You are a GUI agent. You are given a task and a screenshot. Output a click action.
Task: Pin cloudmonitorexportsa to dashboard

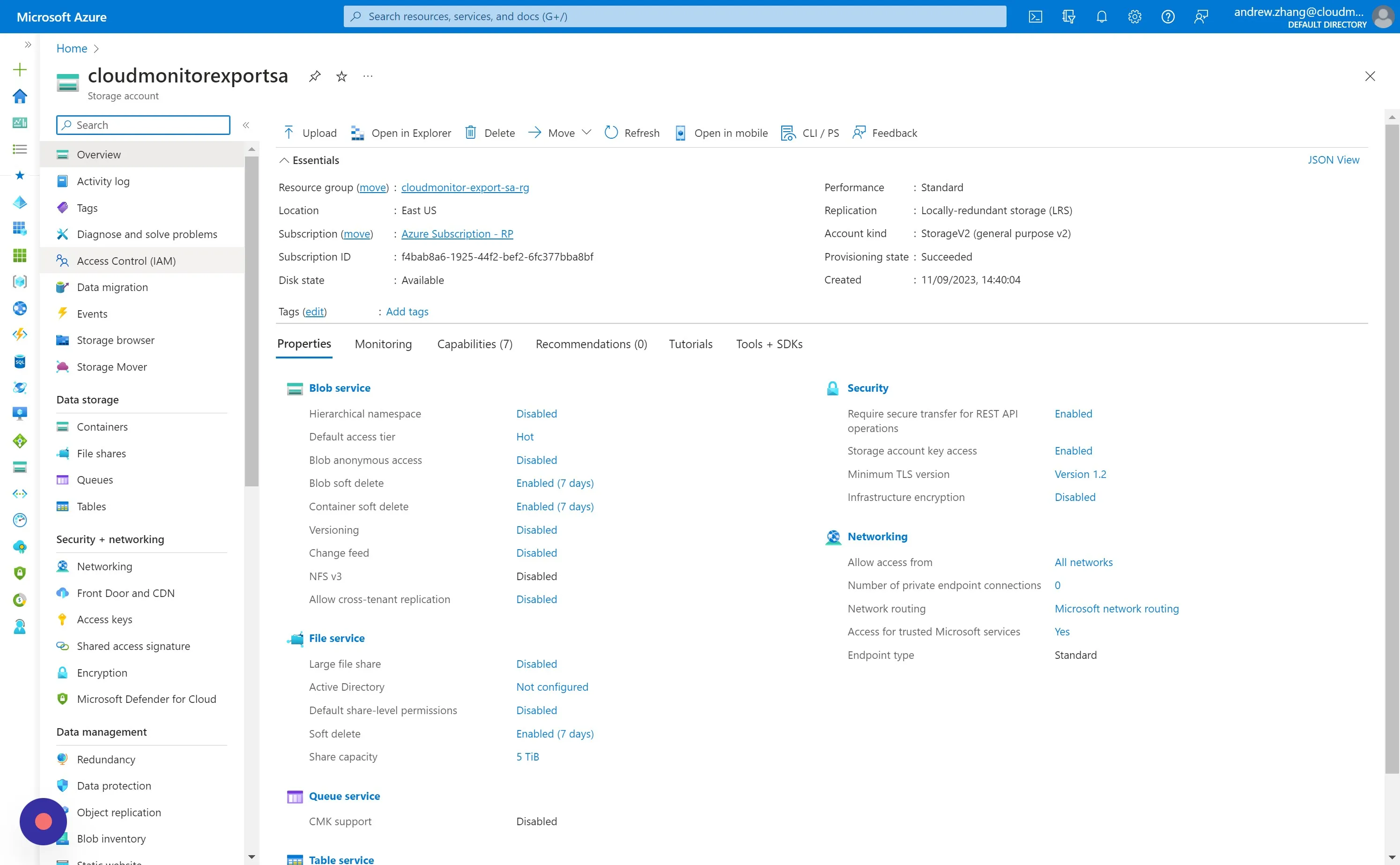click(314, 76)
